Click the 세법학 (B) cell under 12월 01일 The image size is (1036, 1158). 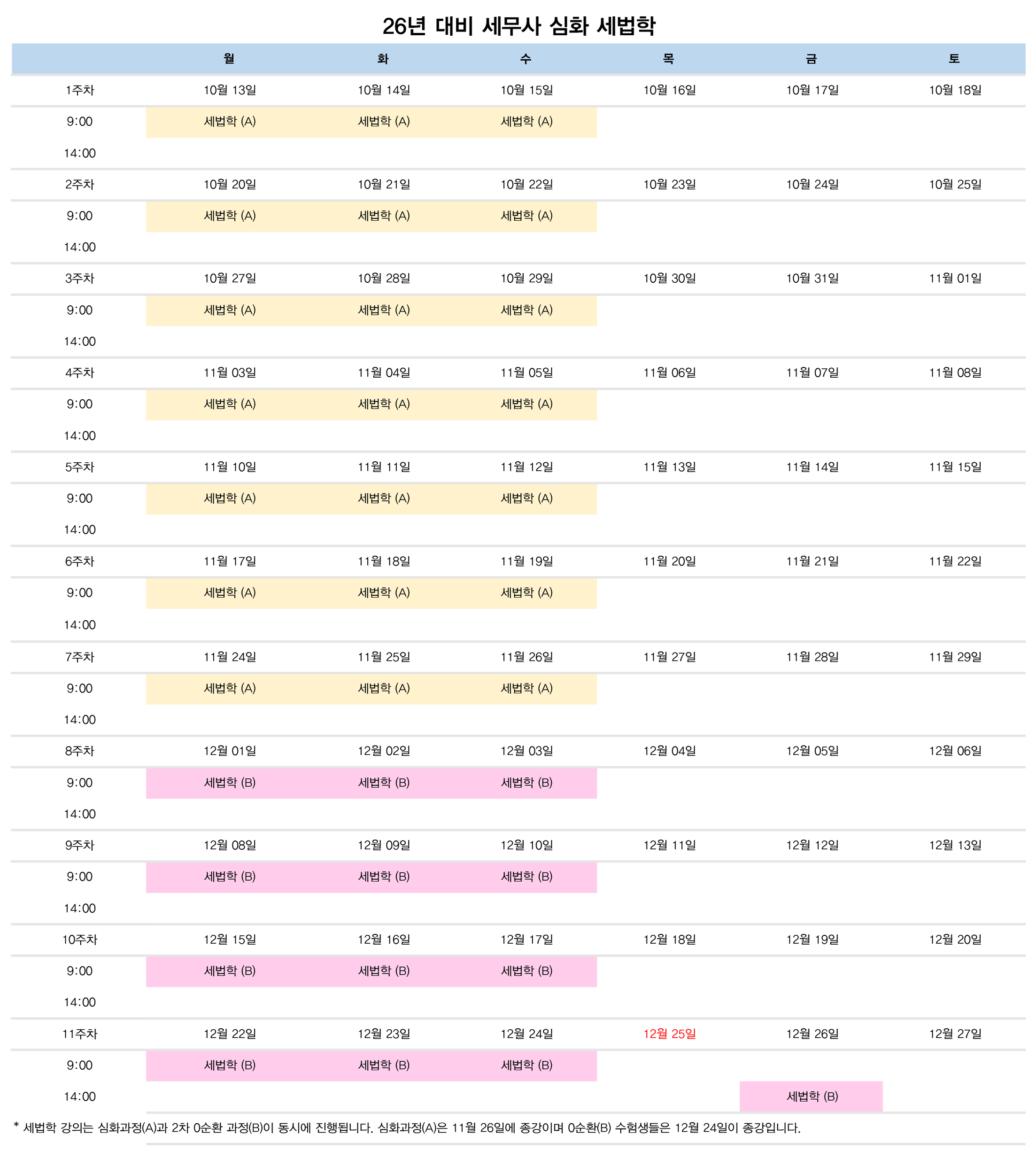[x=229, y=783]
